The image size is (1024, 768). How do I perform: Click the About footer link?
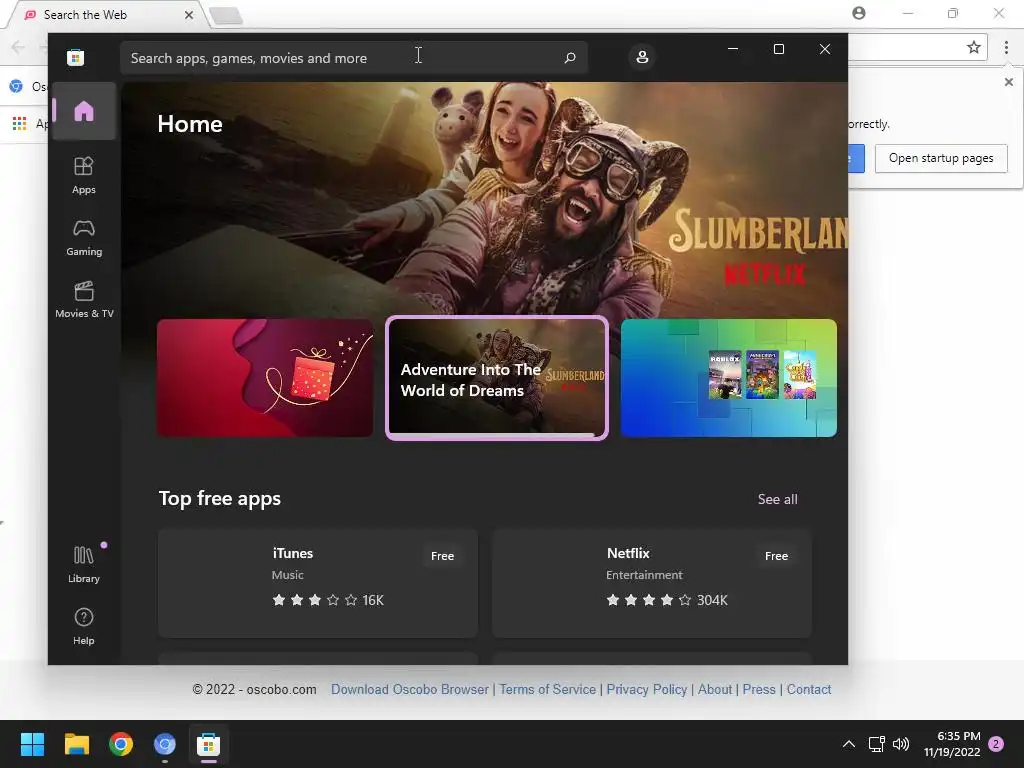click(x=714, y=689)
